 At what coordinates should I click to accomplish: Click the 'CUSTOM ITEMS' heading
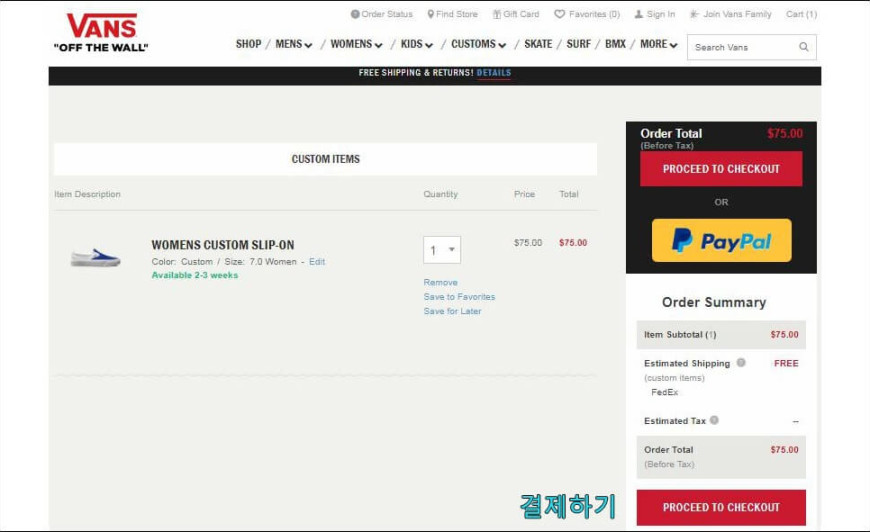326,159
